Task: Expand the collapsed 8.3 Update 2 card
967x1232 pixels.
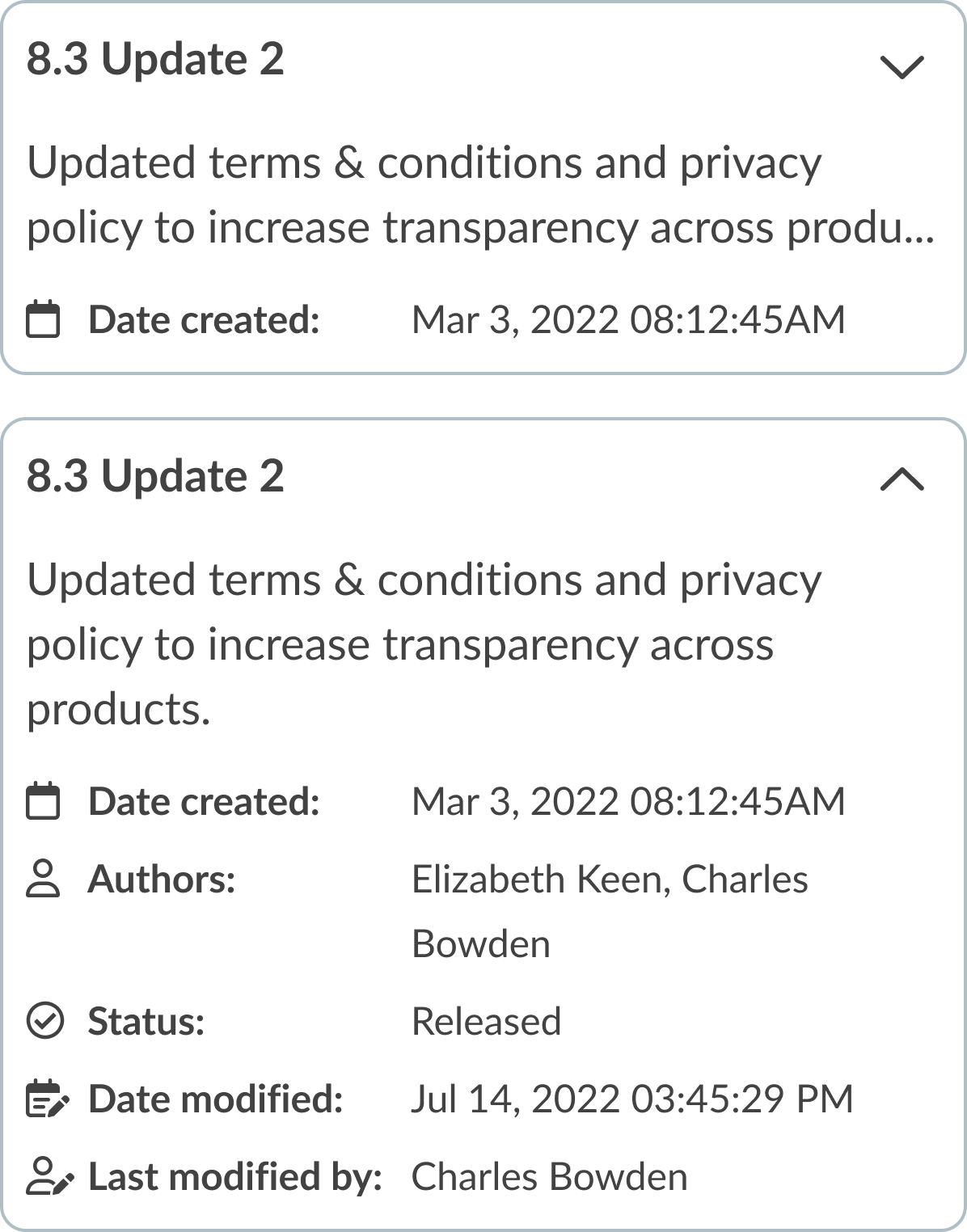Action: coord(901,67)
